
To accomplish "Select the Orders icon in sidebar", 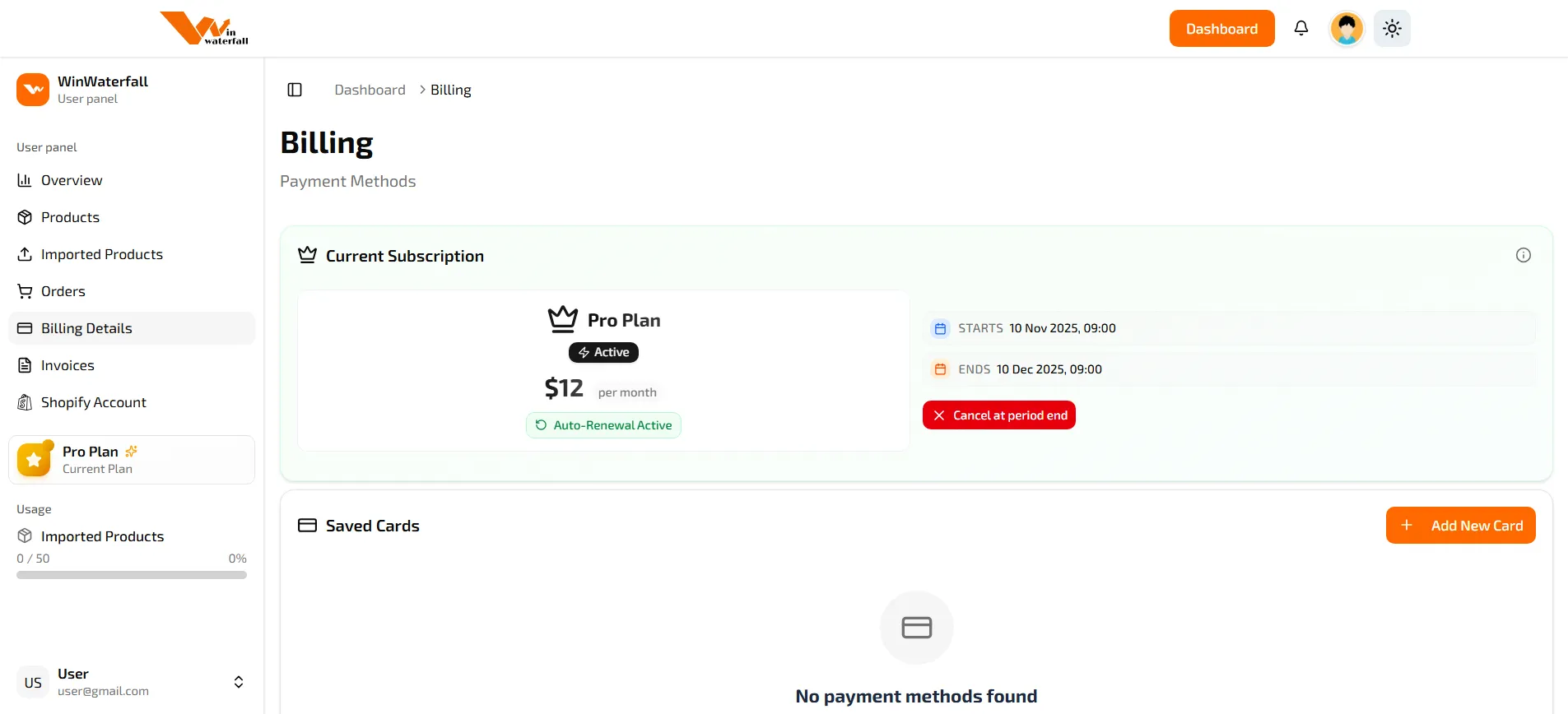I will [25, 291].
